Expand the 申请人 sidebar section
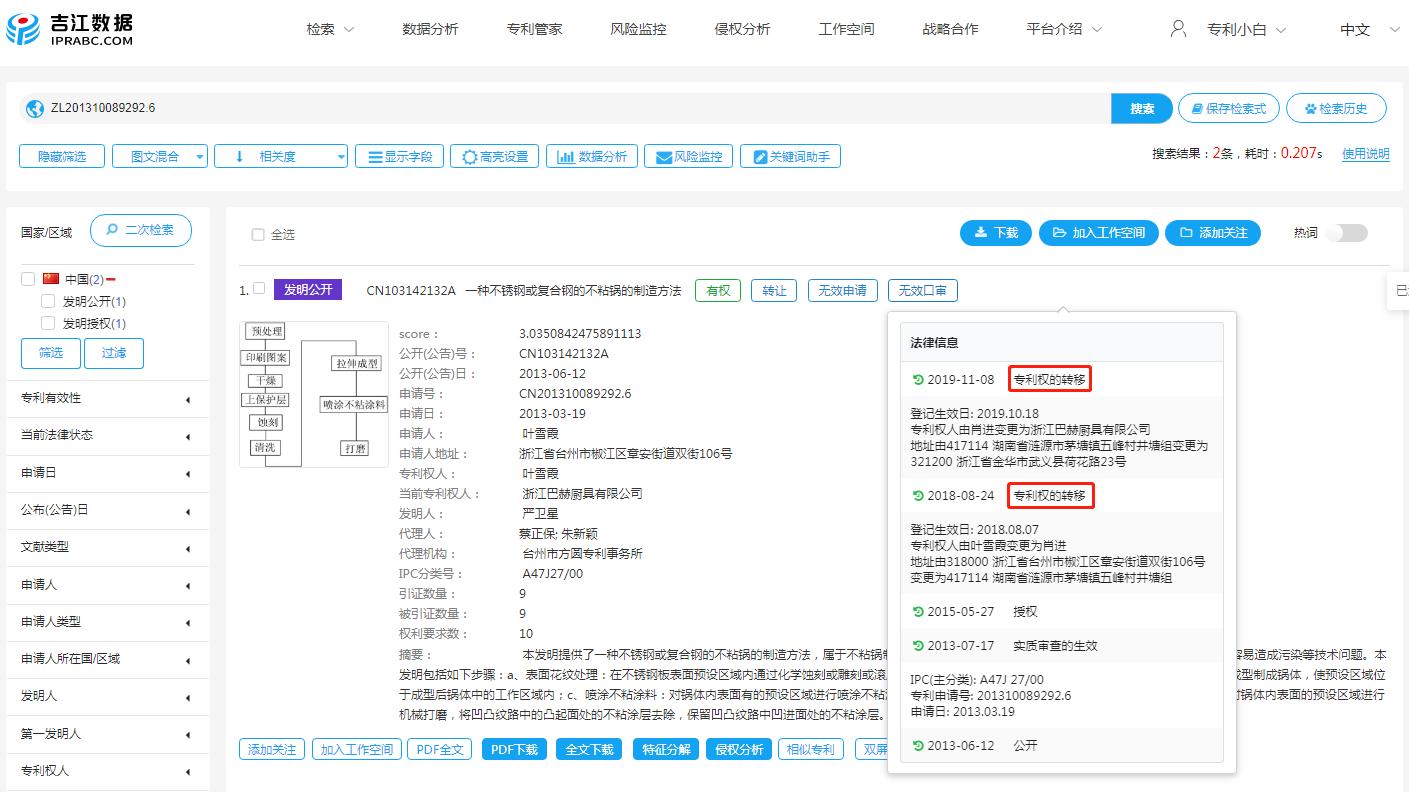 [x=107, y=585]
